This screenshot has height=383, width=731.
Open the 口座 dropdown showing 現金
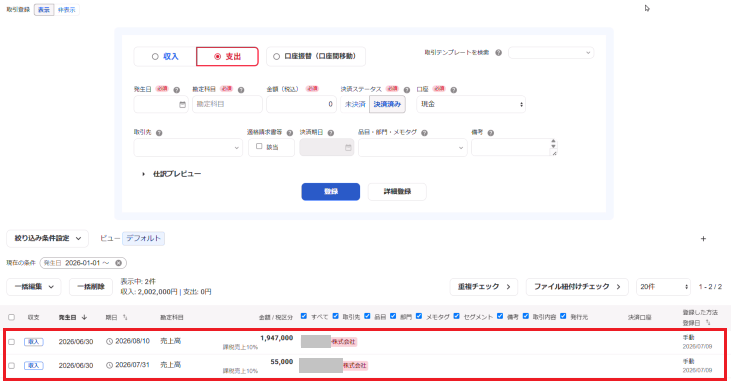(x=471, y=104)
